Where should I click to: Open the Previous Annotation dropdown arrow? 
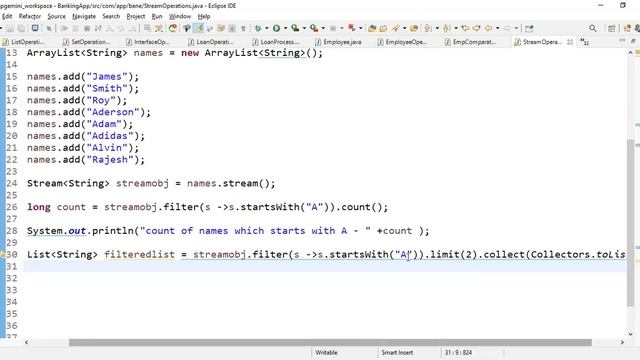(x=456, y=28)
